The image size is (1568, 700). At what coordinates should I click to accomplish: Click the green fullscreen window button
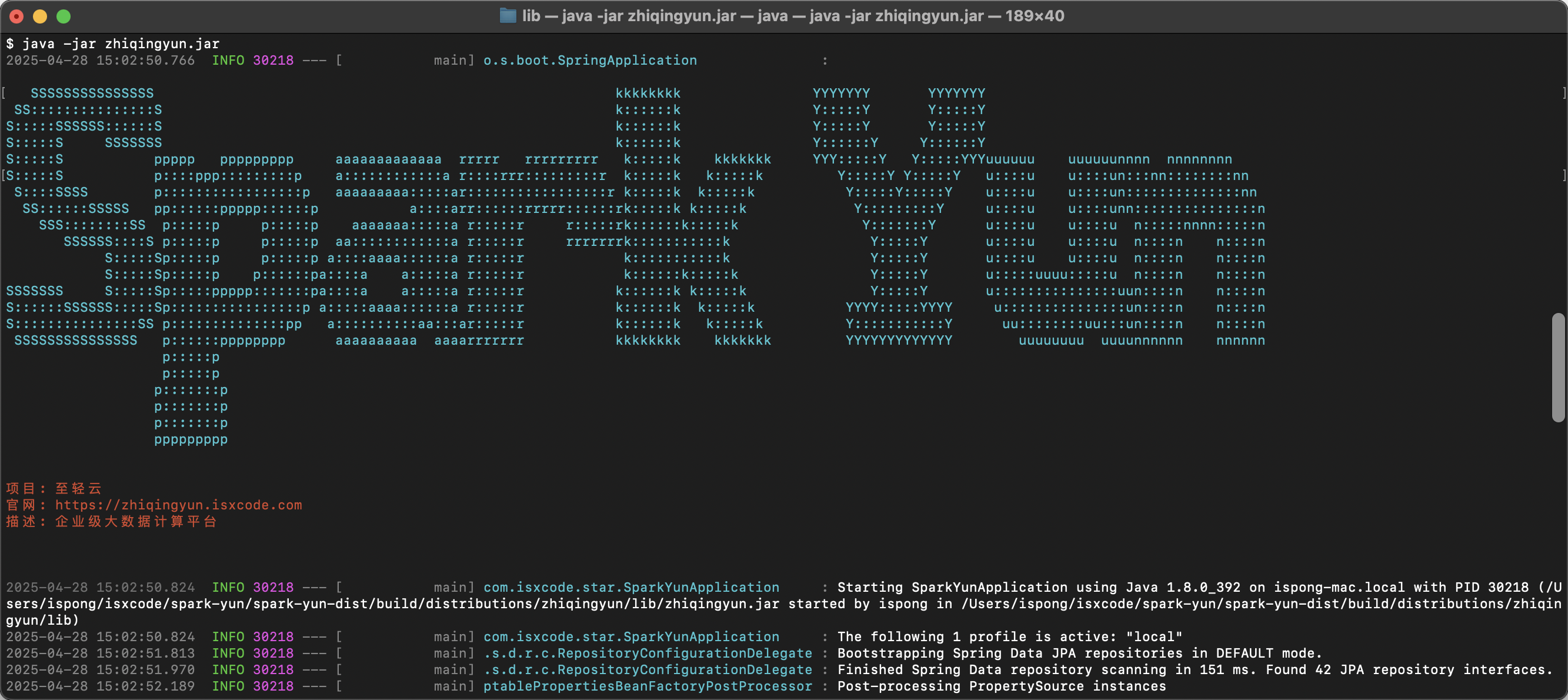[64, 16]
